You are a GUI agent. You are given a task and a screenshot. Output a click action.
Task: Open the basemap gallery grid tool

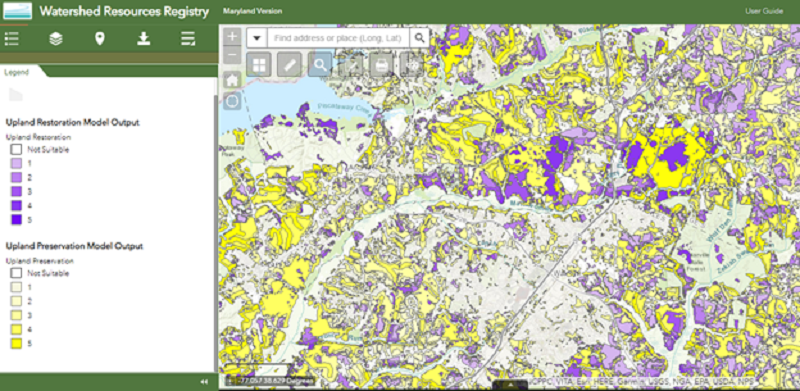point(259,65)
